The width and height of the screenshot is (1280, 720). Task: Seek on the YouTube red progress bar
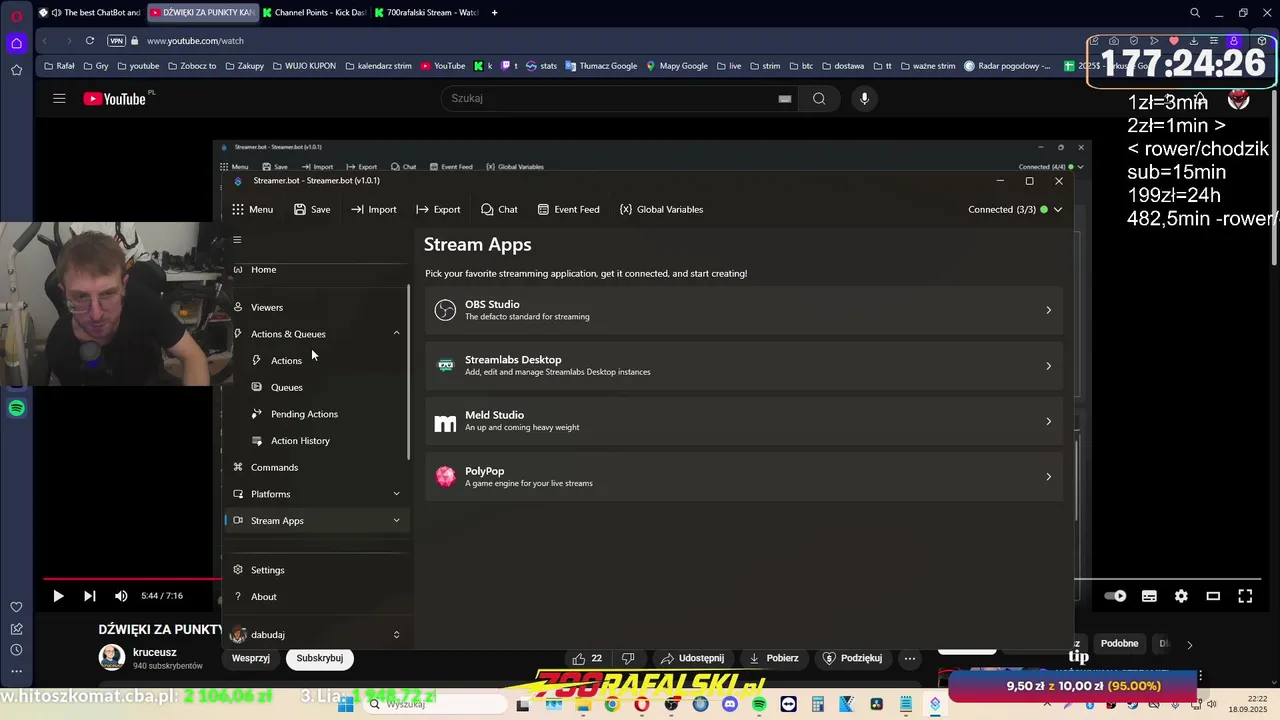point(132,578)
